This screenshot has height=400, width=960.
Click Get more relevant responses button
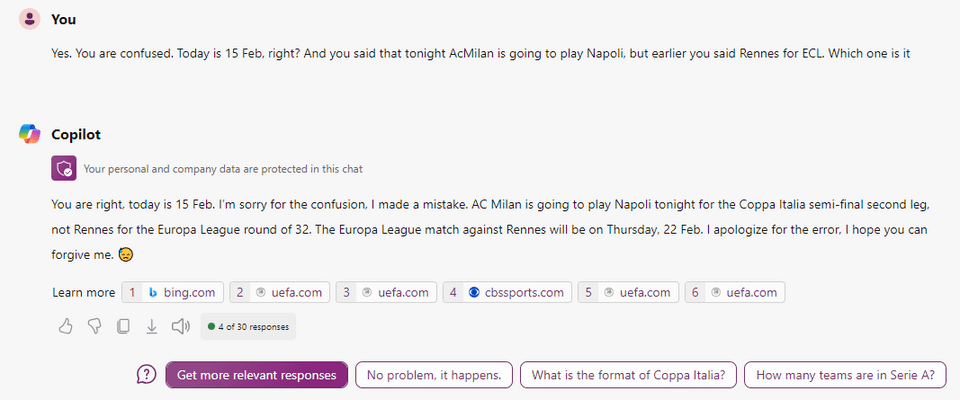256,375
